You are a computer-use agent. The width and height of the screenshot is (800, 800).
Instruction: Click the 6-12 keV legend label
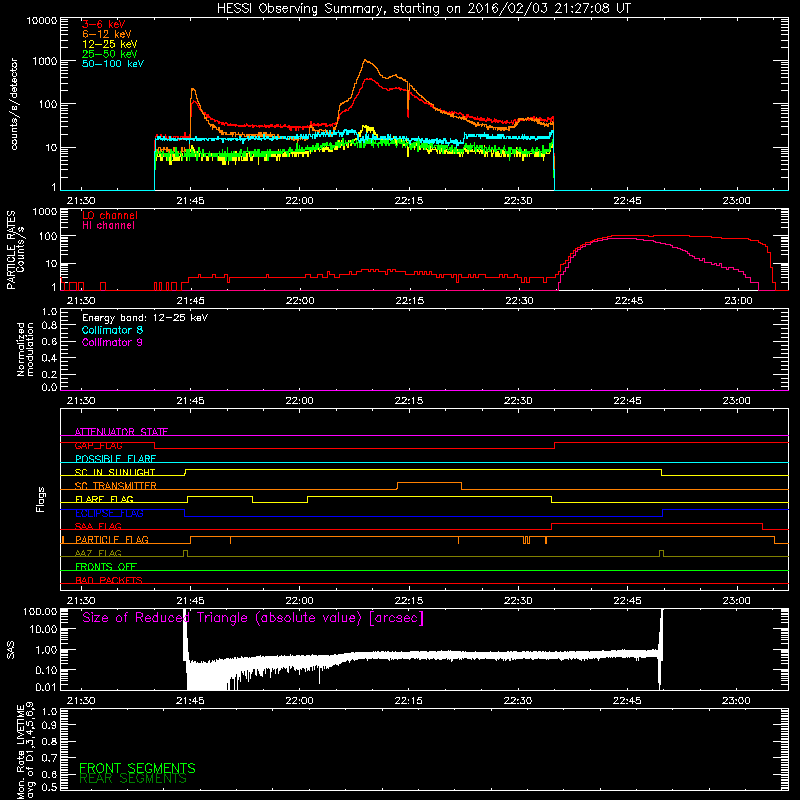click(107, 34)
